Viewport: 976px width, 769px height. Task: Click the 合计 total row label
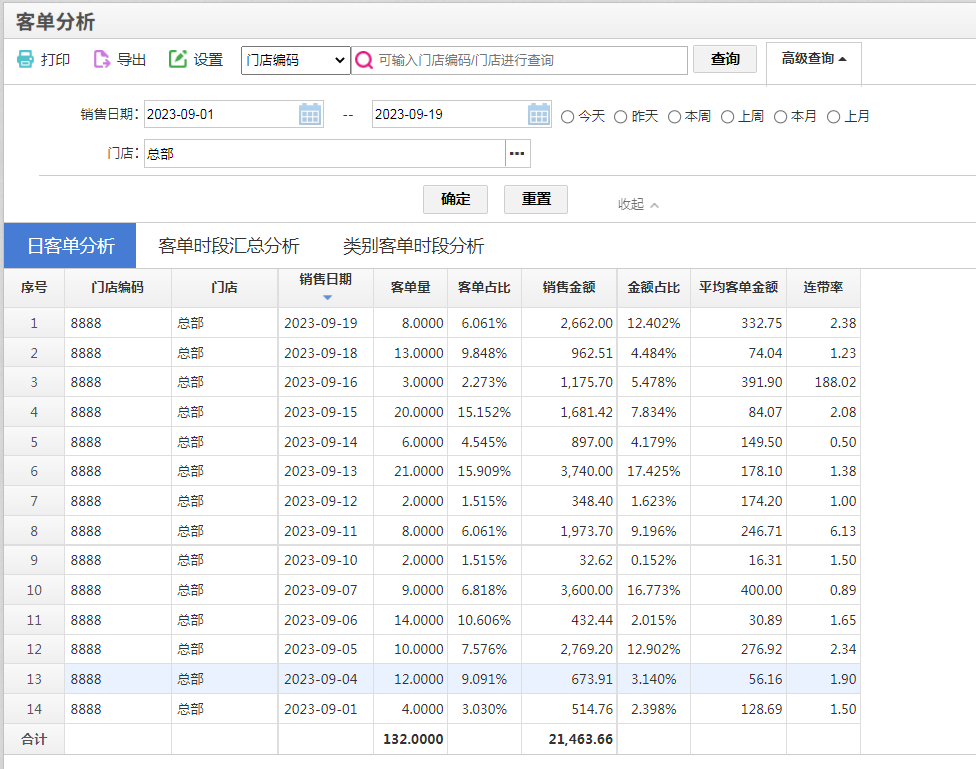point(34,739)
